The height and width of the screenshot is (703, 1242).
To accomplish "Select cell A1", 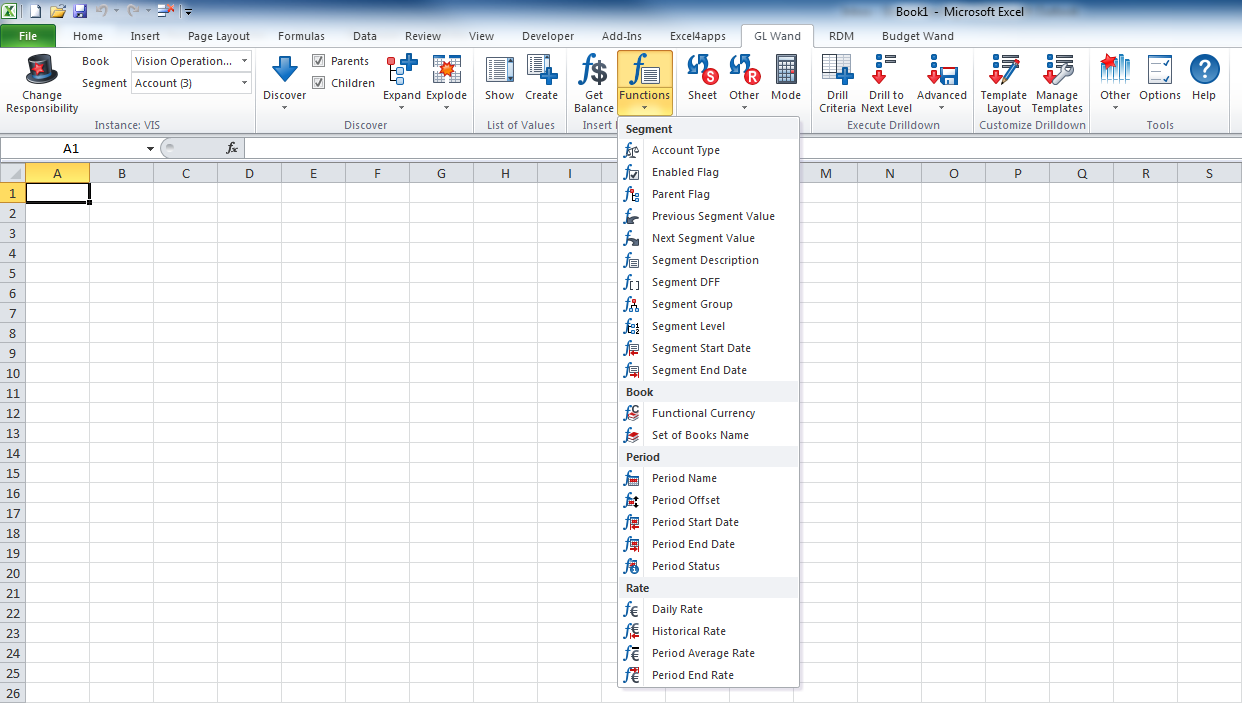I will 57,193.
